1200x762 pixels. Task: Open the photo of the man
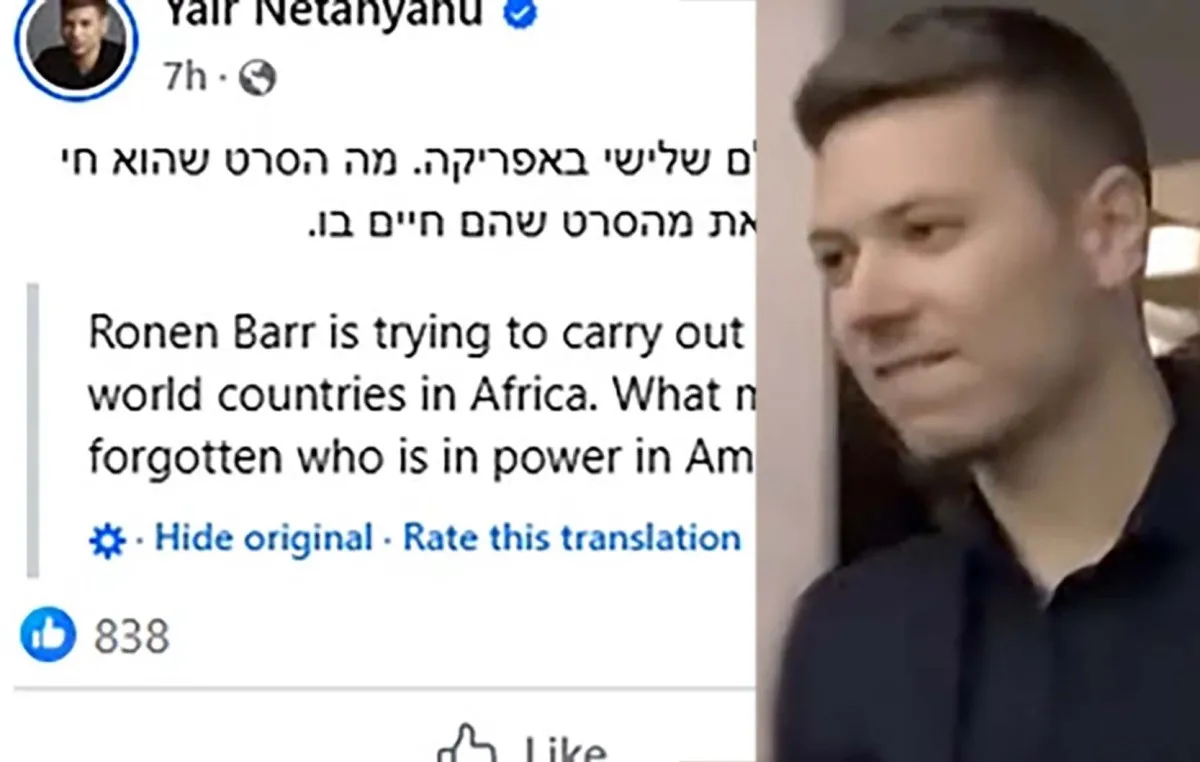(978, 381)
